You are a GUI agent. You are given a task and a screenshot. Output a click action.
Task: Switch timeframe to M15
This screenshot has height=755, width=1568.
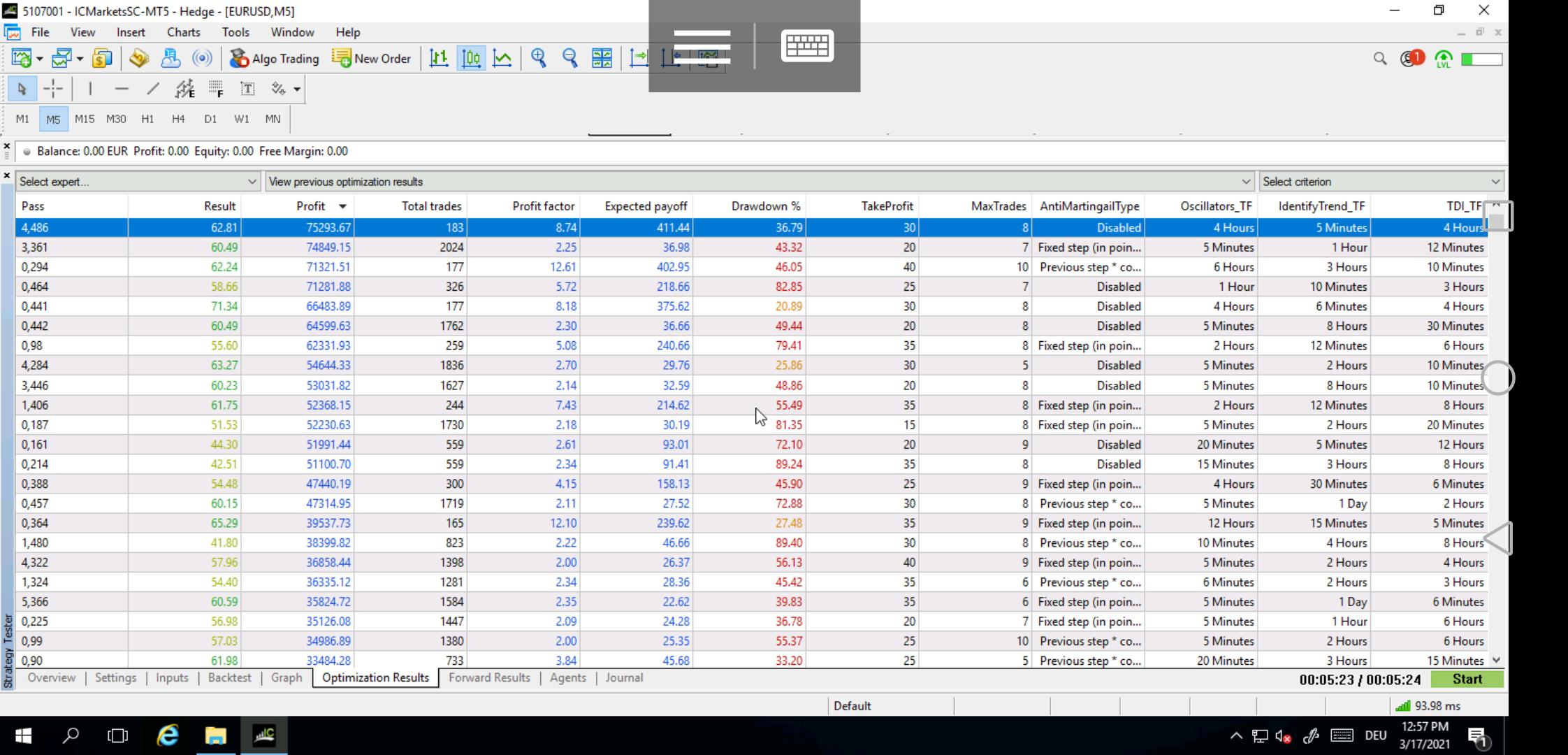pos(85,119)
